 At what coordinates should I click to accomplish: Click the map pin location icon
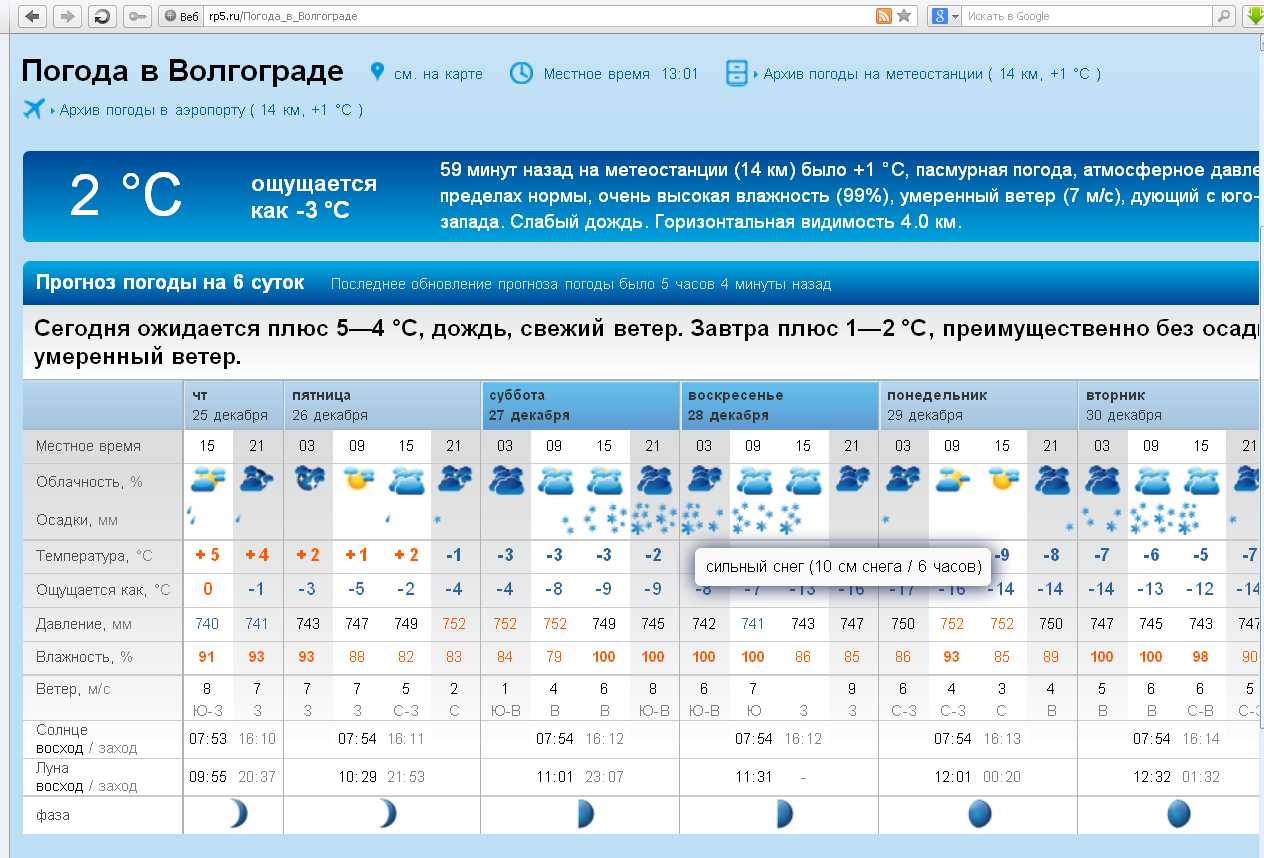[377, 72]
